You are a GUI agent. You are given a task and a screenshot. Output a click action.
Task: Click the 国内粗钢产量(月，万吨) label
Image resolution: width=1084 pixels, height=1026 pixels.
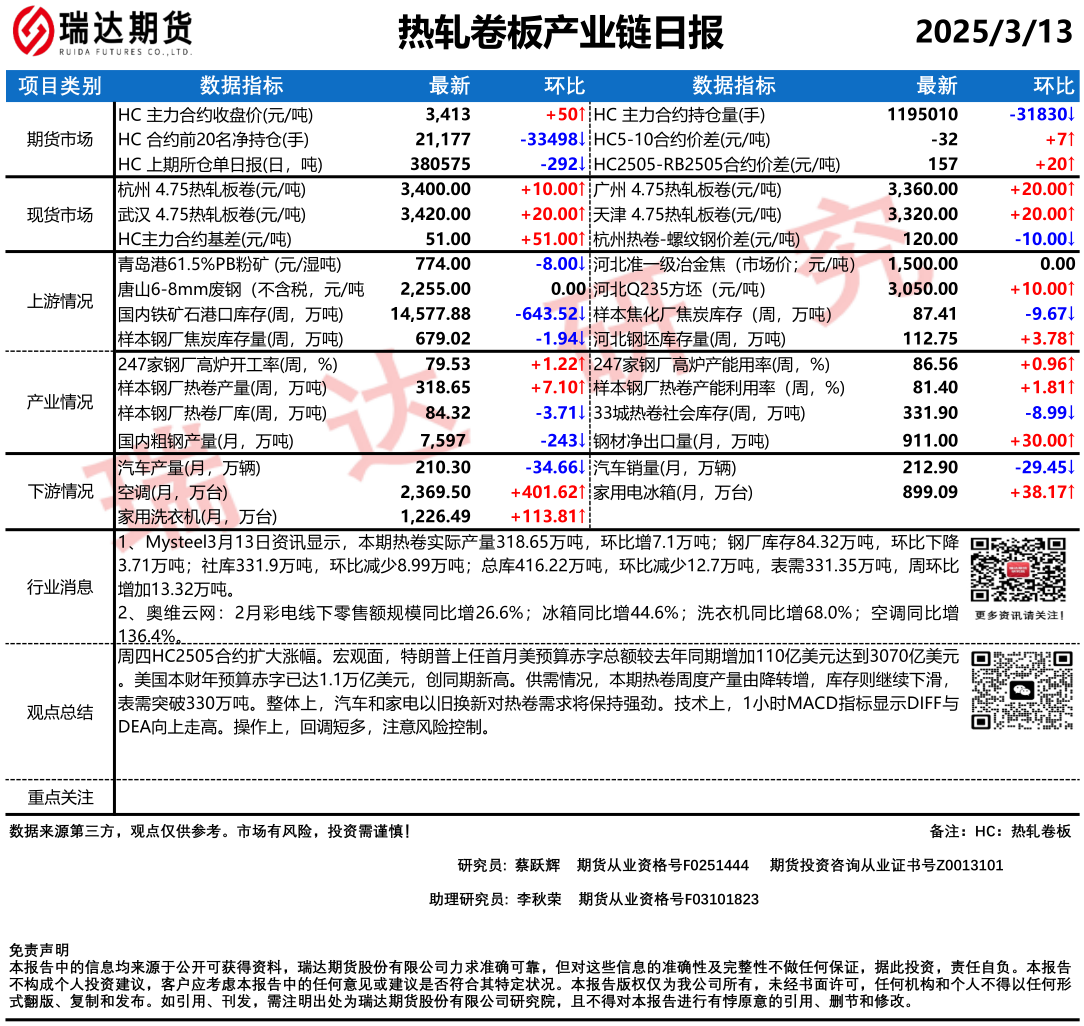[205, 441]
